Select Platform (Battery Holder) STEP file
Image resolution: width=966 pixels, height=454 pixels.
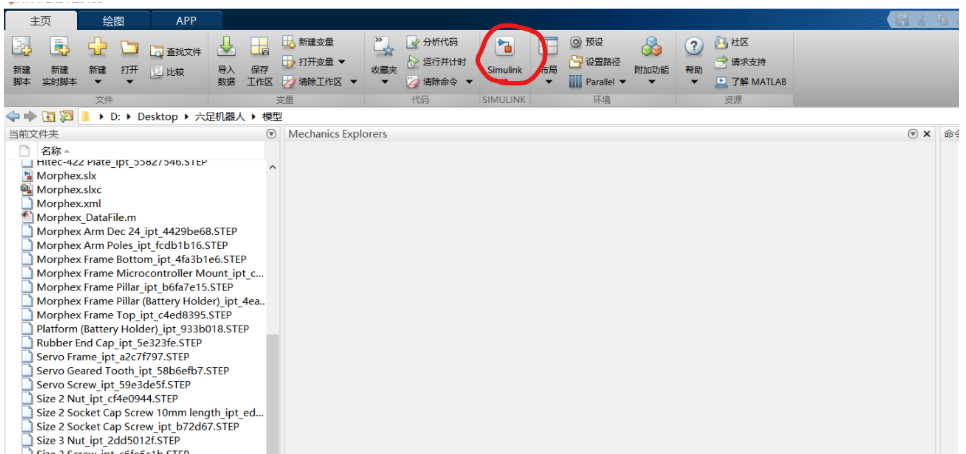pyautogui.click(x=142, y=329)
